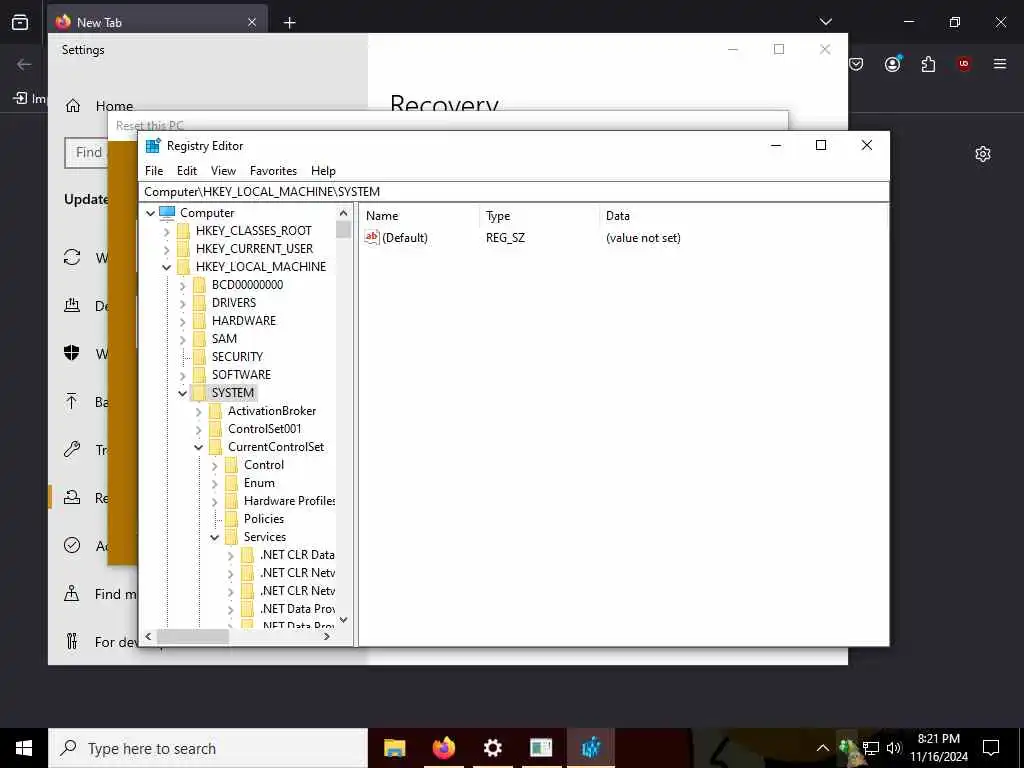
Task: Expand the SOFTWARE key chevron
Action: pyautogui.click(x=183, y=375)
